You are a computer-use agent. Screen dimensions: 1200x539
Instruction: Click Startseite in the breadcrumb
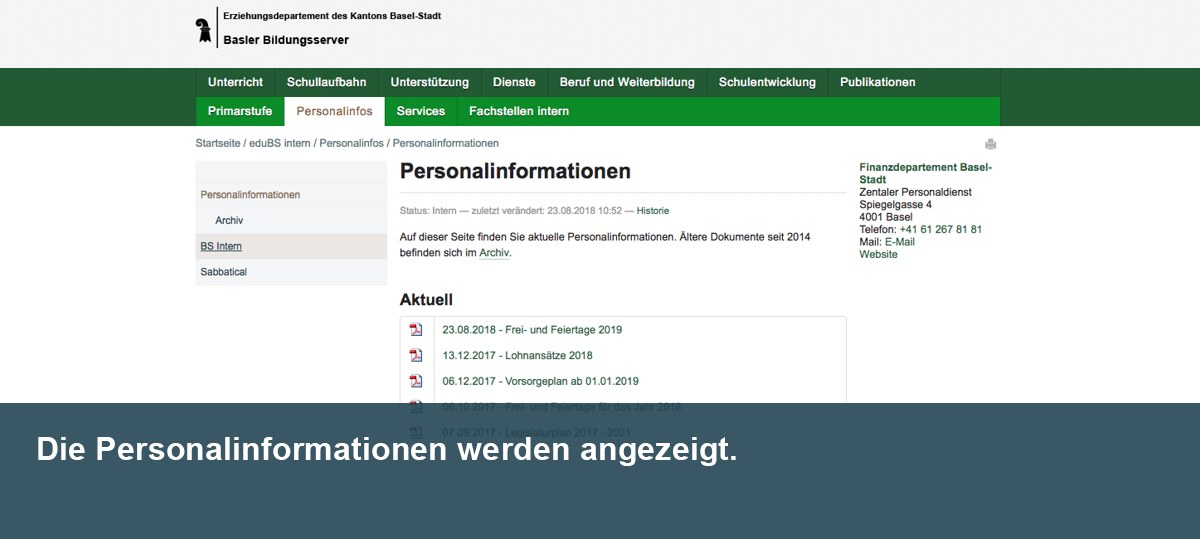[218, 143]
